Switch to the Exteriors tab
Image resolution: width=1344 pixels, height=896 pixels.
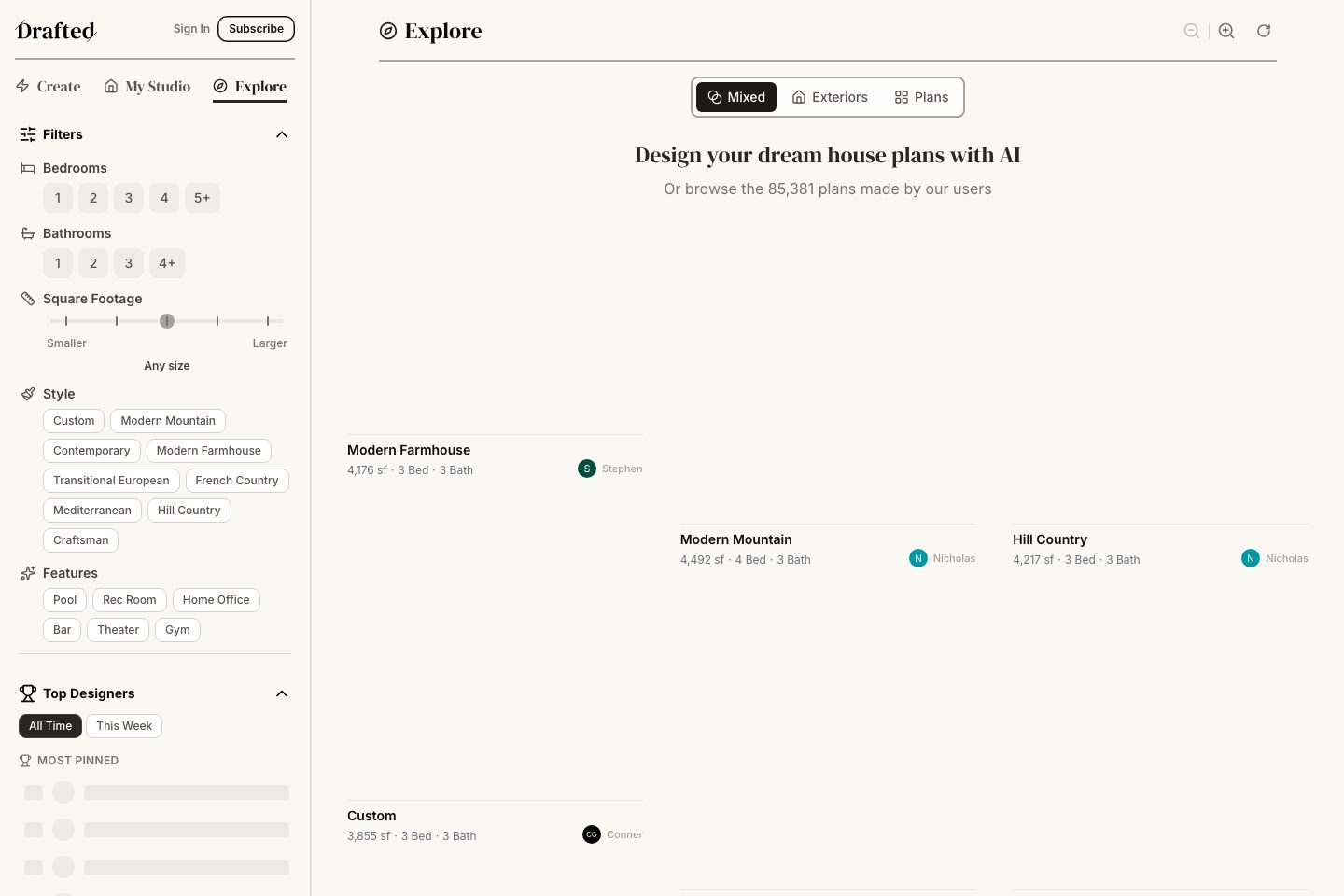point(830,97)
